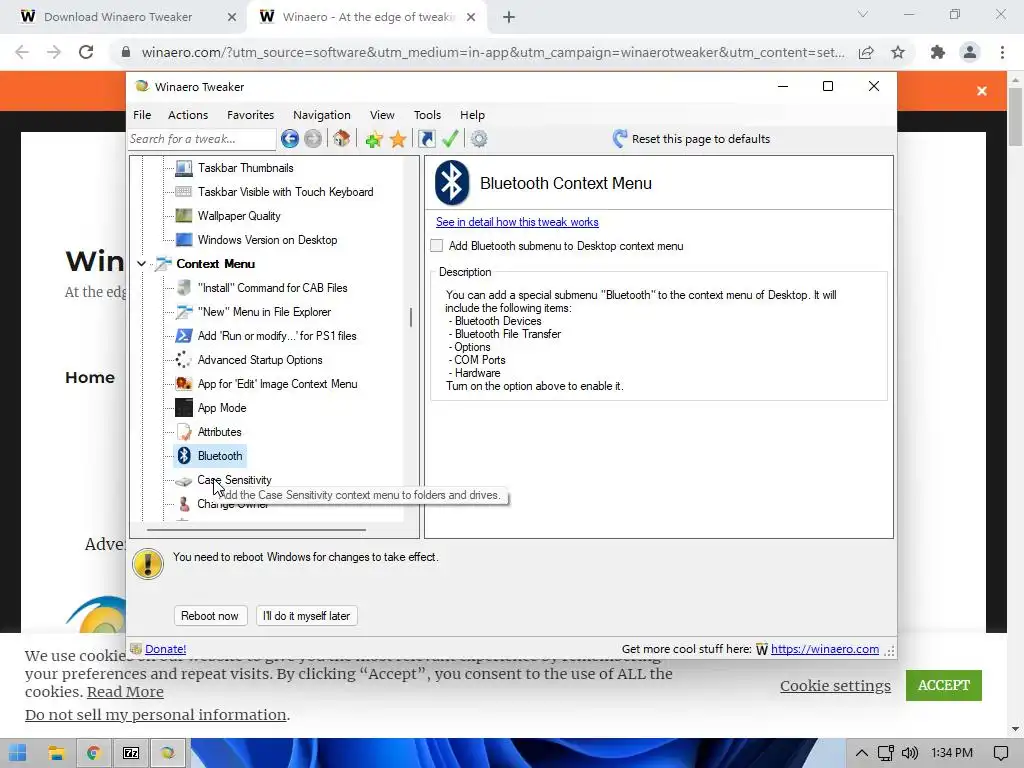Click the Chrome address bar URL
This screenshot has height=768, width=1024.
click(x=492, y=52)
